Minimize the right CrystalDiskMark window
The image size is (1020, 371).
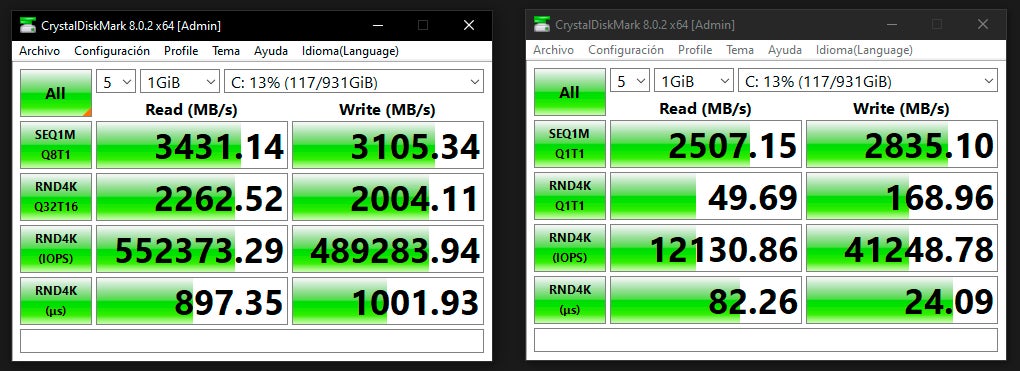[x=891, y=24]
